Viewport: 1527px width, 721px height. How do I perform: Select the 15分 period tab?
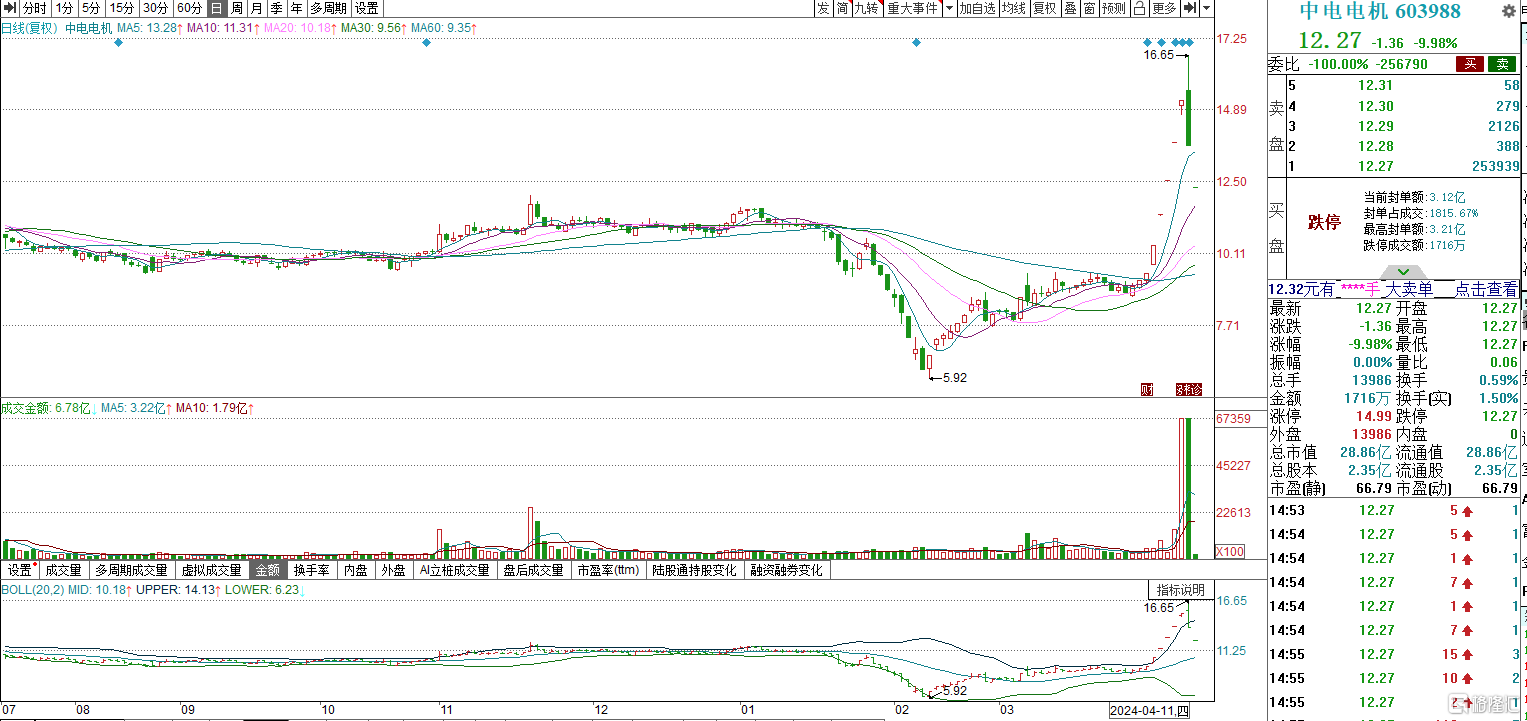(121, 8)
